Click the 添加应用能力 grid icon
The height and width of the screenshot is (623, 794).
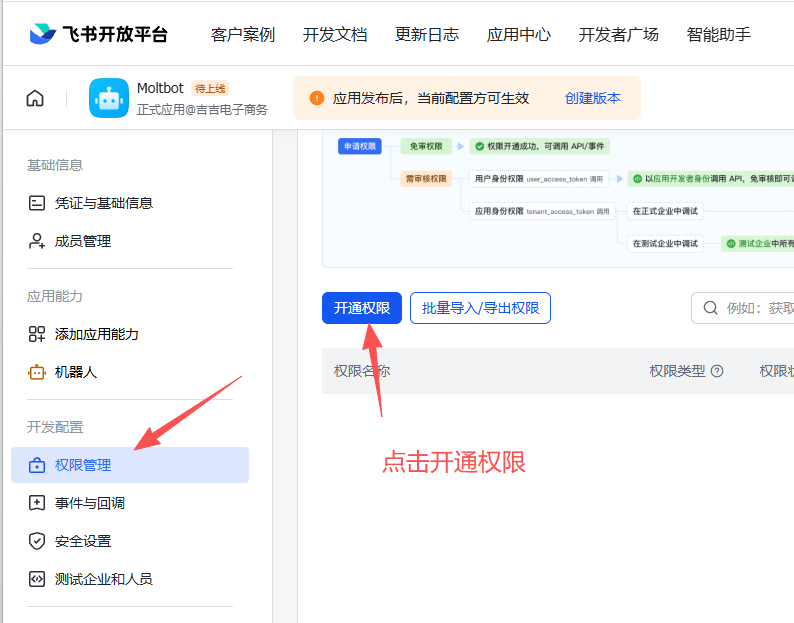point(37,334)
